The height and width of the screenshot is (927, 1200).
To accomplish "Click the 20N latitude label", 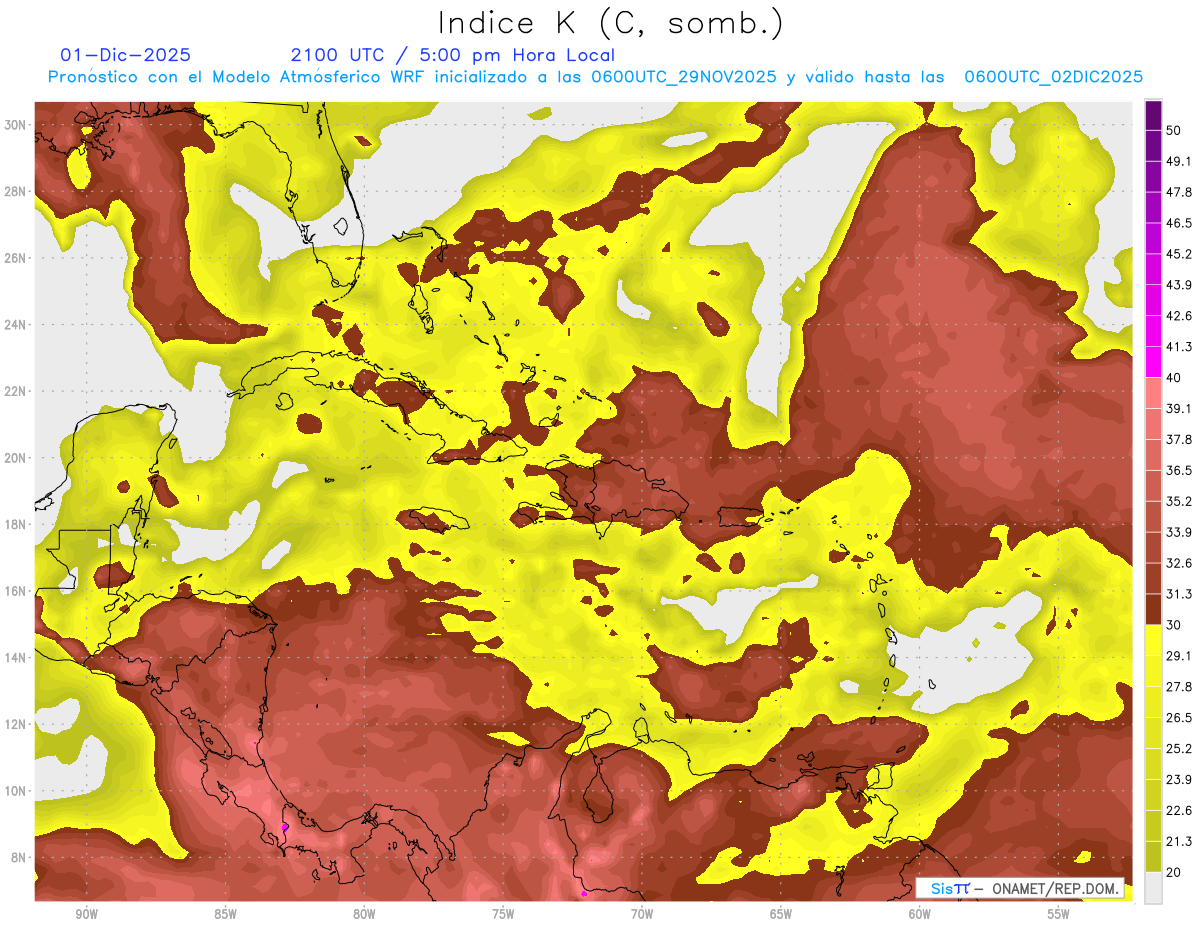I will point(17,458).
